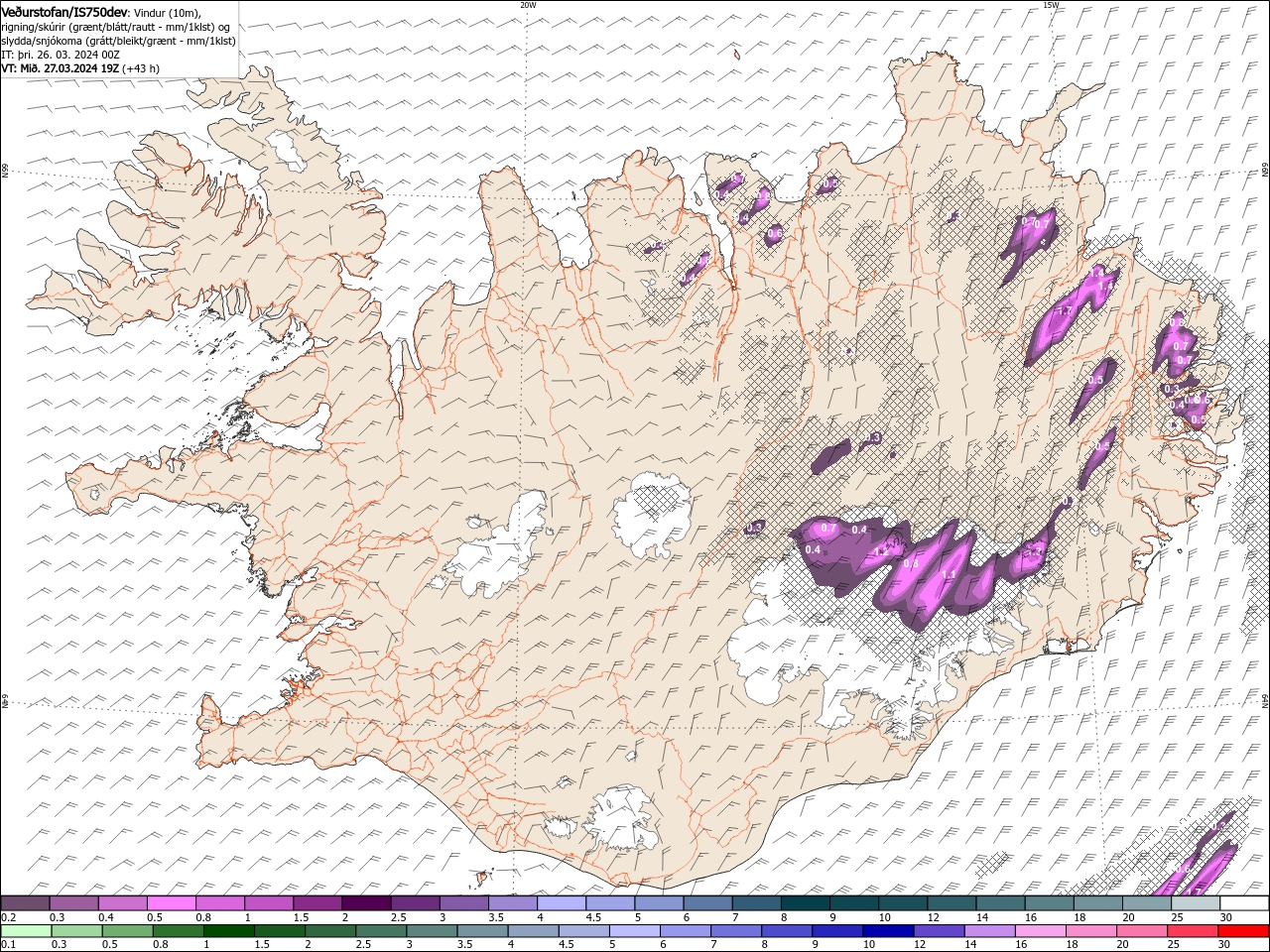Select bottom-row deep blue swatch between 10 and 12

tap(887, 930)
